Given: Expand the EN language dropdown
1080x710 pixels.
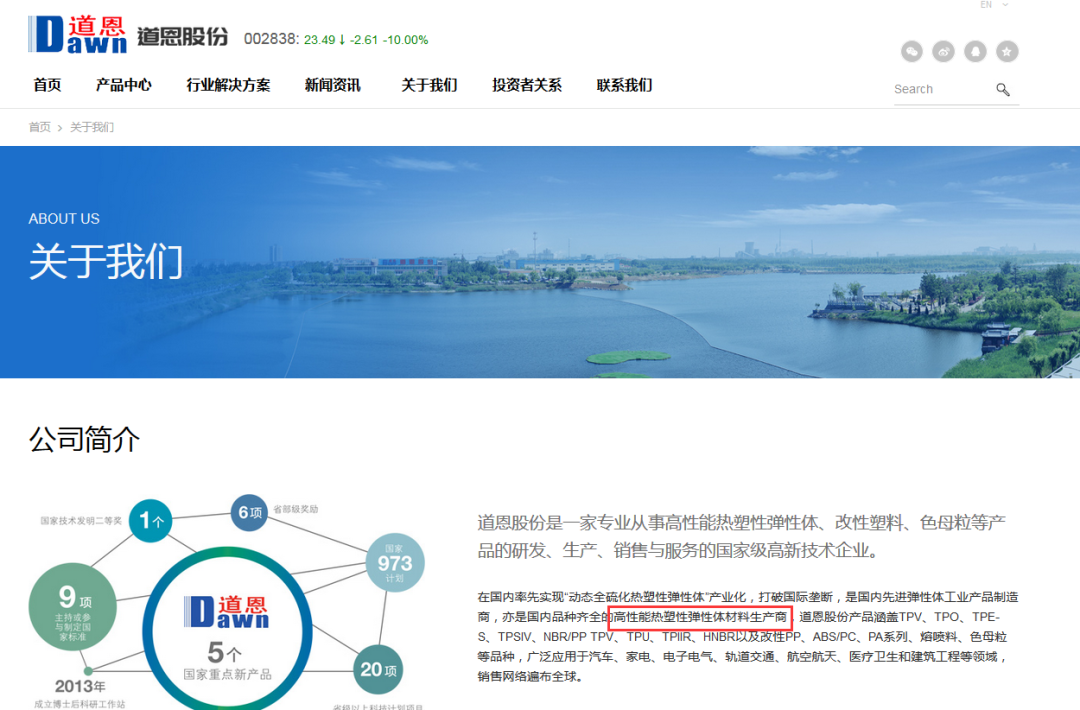Looking at the screenshot, I should [x=994, y=5].
